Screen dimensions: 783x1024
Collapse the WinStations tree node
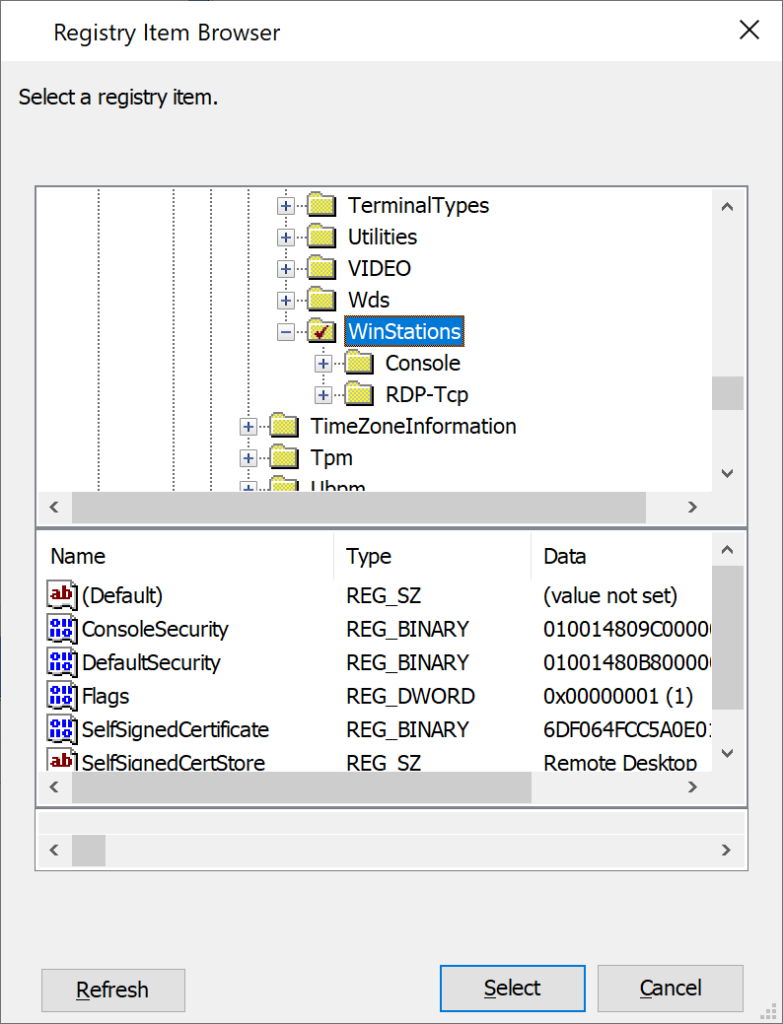286,331
